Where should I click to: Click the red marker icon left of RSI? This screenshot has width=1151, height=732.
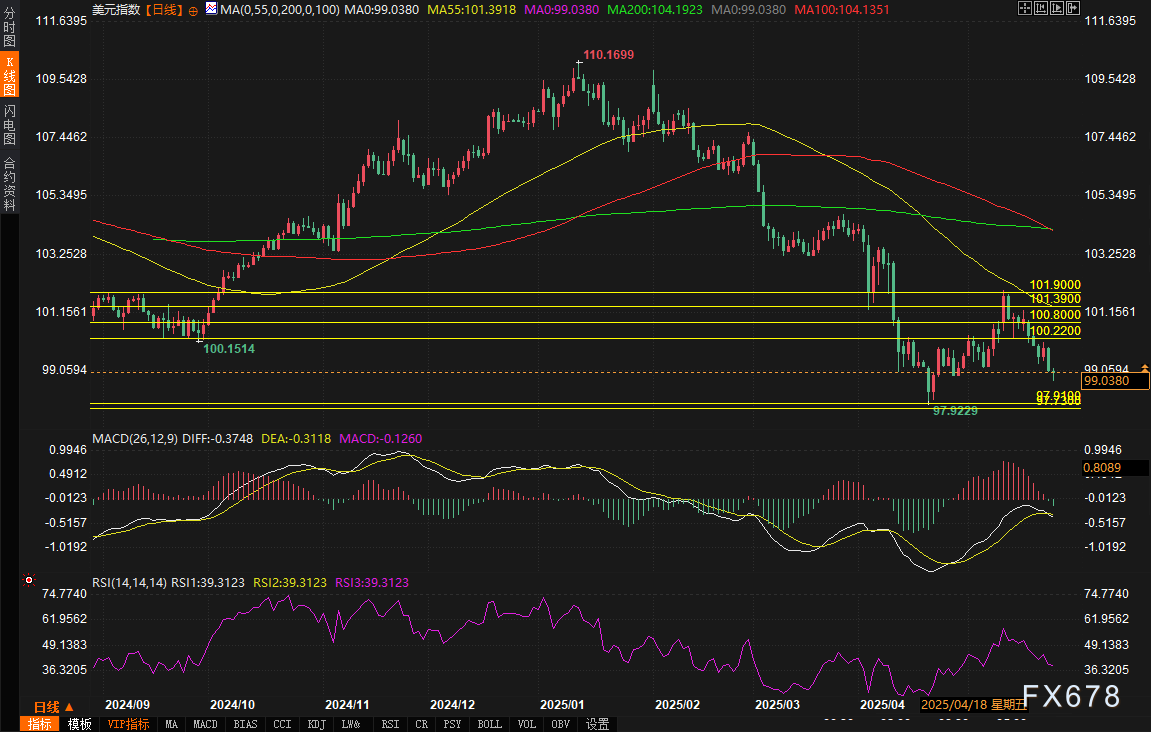pyautogui.click(x=28, y=580)
